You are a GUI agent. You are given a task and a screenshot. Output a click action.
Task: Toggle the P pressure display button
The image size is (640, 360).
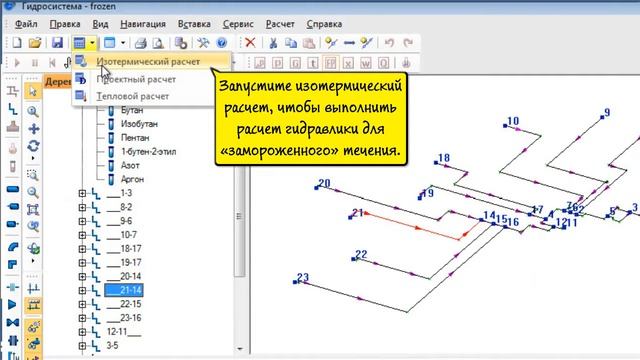278,63
